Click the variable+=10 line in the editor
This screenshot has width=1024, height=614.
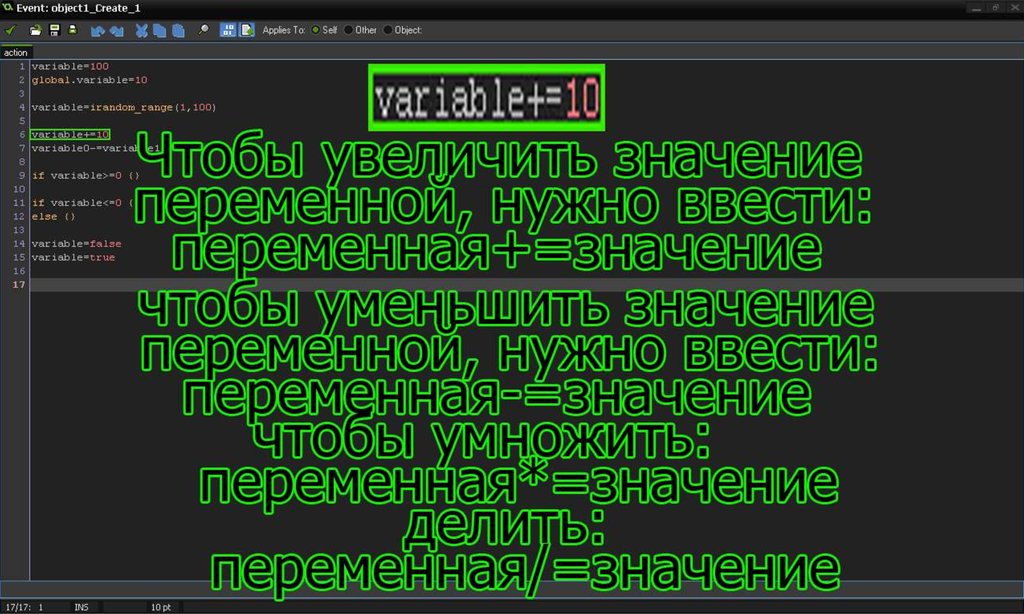pos(70,135)
